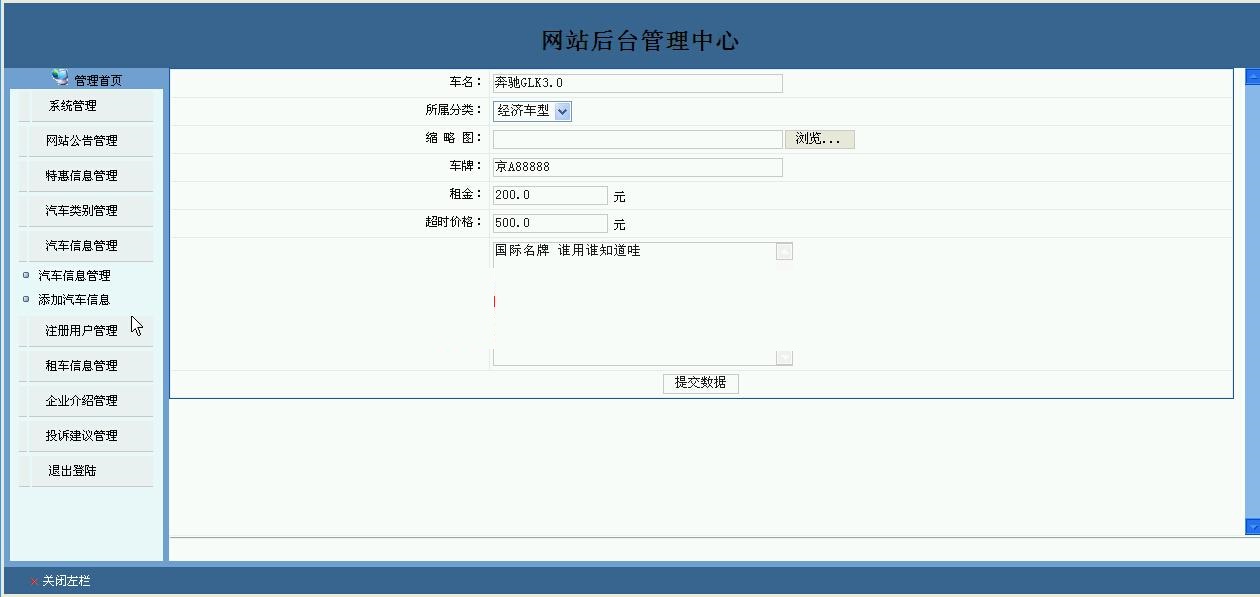
Task: Open the 所属分类 dropdown
Action: click(532, 111)
